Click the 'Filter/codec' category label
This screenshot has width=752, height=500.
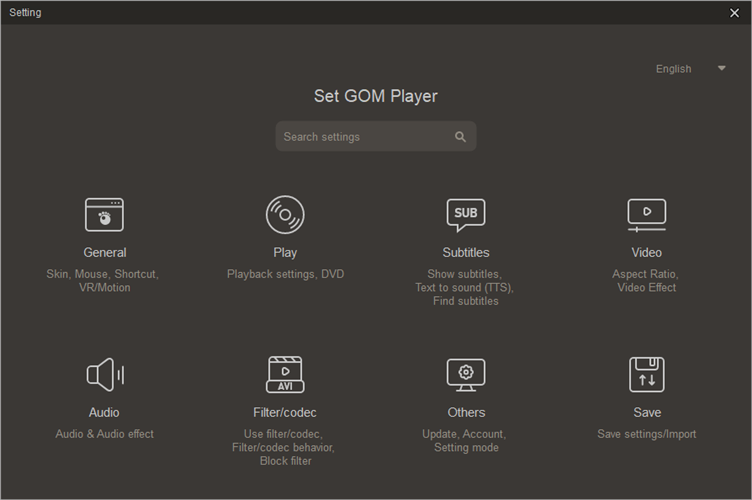(x=285, y=412)
